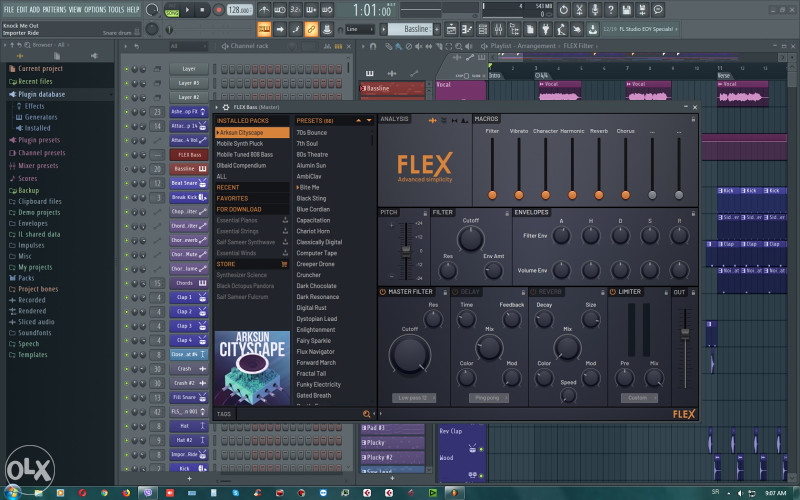Click the tag search magnifier icon
This screenshot has width=800, height=500.
pos(366,414)
